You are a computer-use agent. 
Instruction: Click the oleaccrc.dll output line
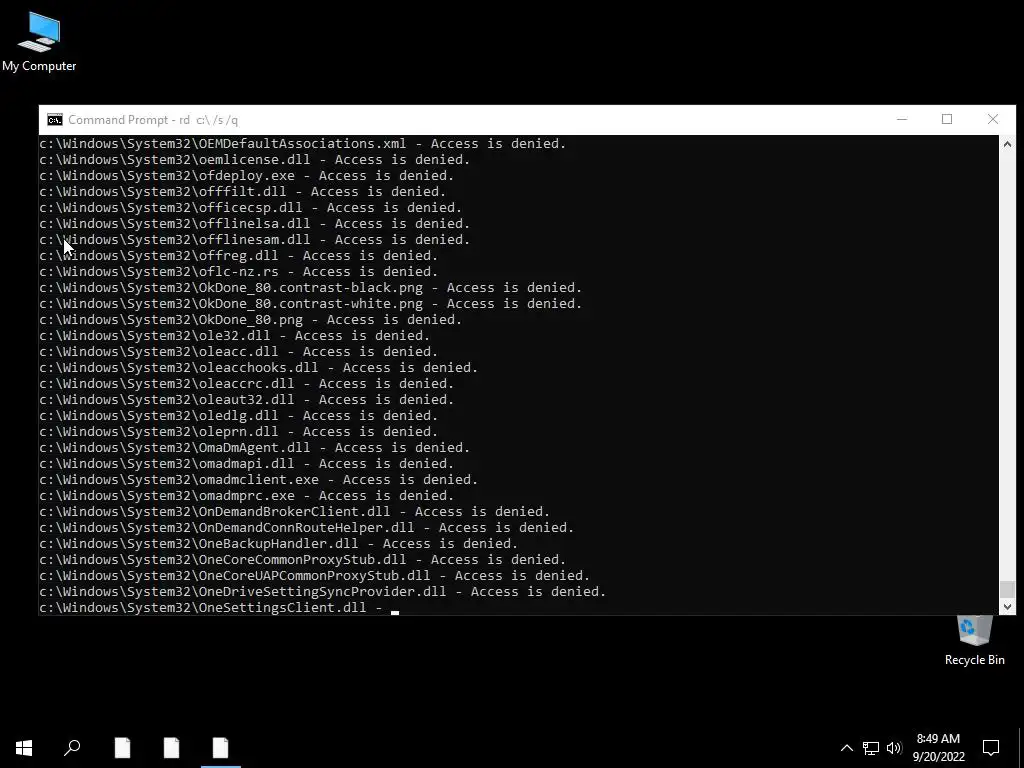tap(246, 383)
